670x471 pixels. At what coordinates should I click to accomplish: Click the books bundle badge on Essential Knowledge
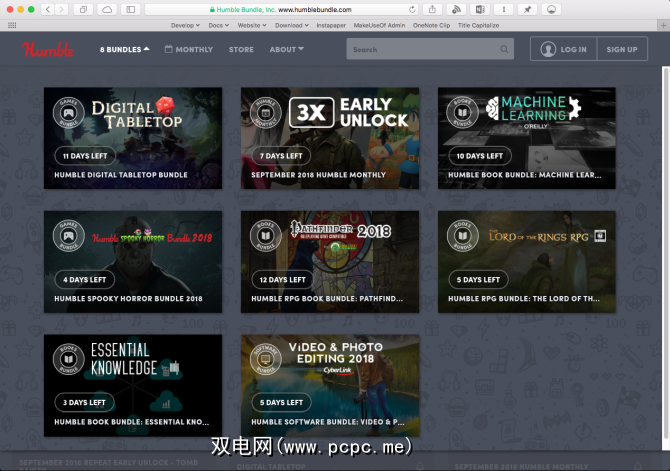[68, 359]
